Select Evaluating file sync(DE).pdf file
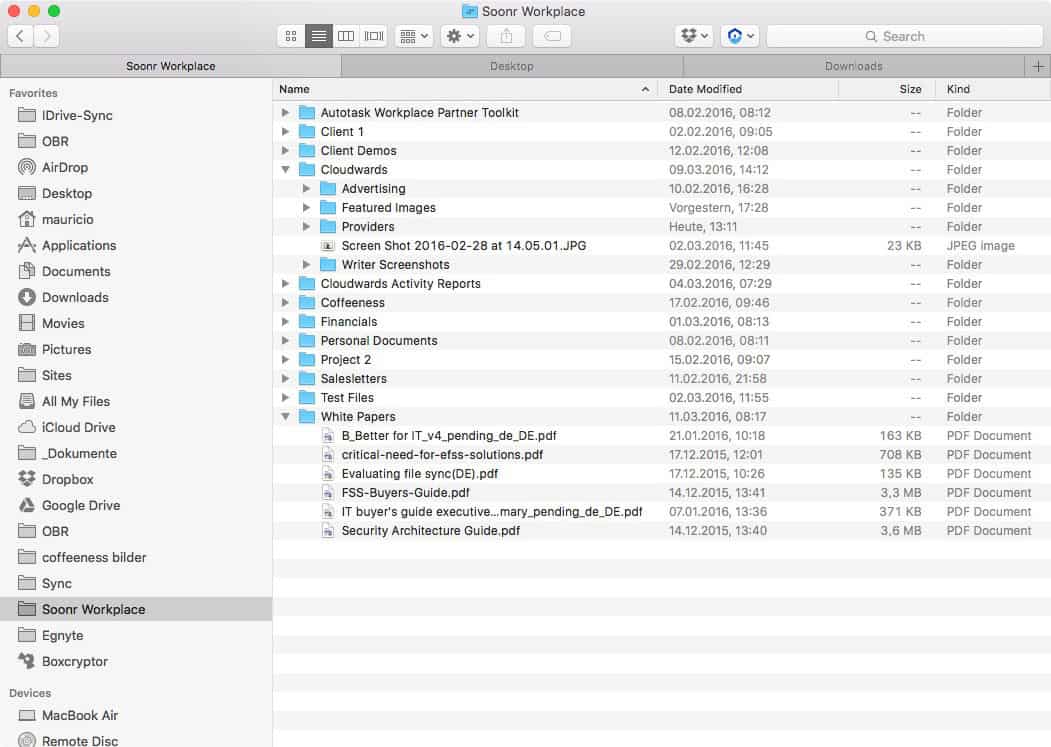This screenshot has height=747, width=1051. (662, 473)
